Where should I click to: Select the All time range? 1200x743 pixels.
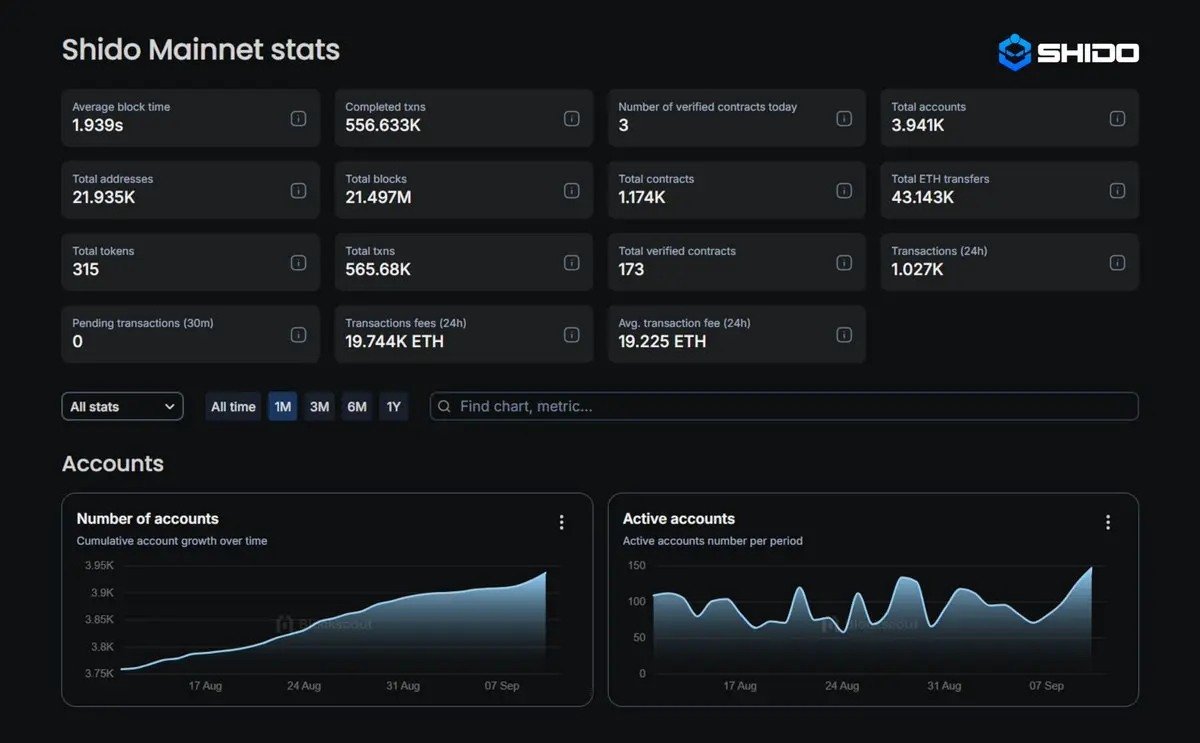[x=233, y=406]
